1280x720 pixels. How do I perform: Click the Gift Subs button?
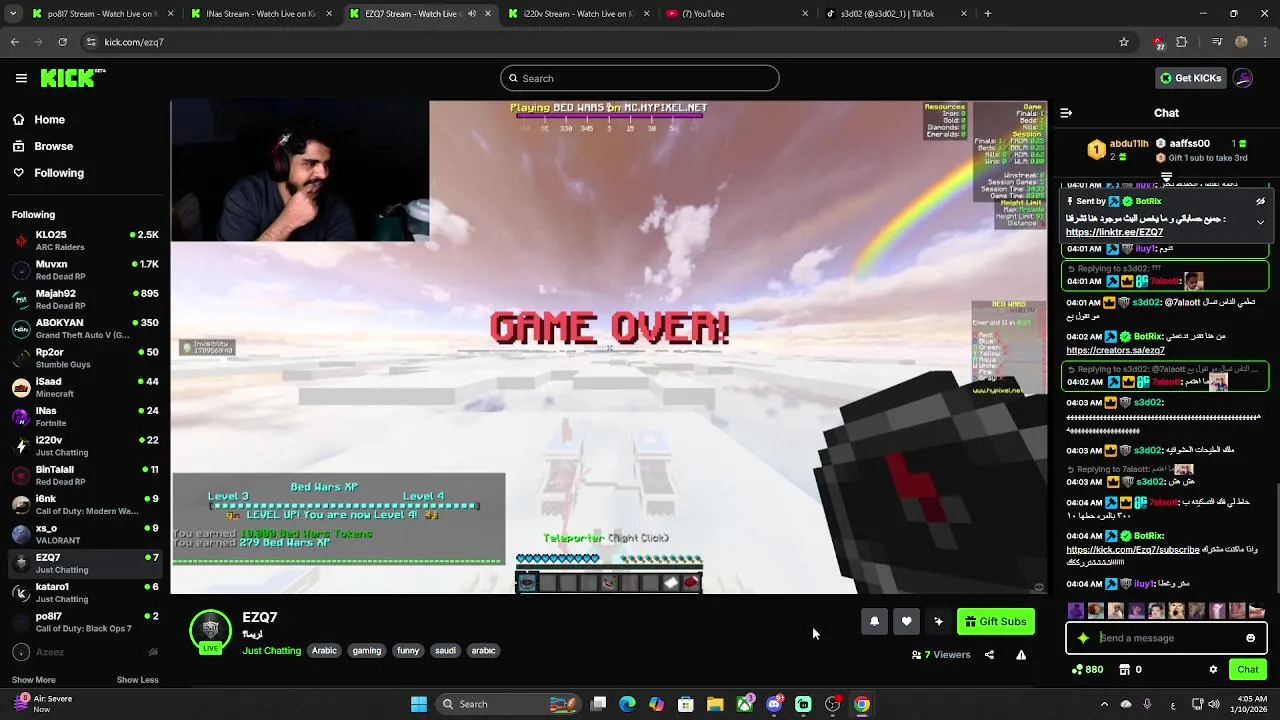pyautogui.click(x=995, y=622)
